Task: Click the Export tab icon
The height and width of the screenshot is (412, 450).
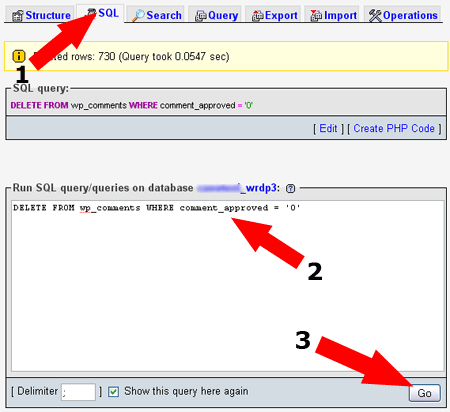Action: pyautogui.click(x=257, y=16)
